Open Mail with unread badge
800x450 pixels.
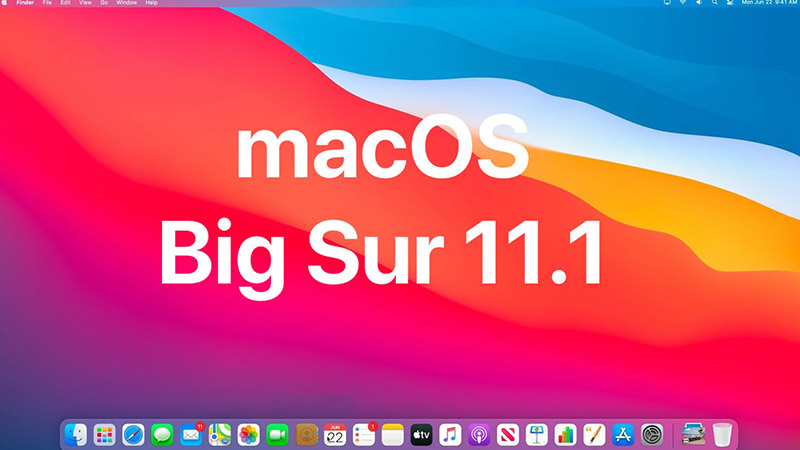[x=191, y=435]
